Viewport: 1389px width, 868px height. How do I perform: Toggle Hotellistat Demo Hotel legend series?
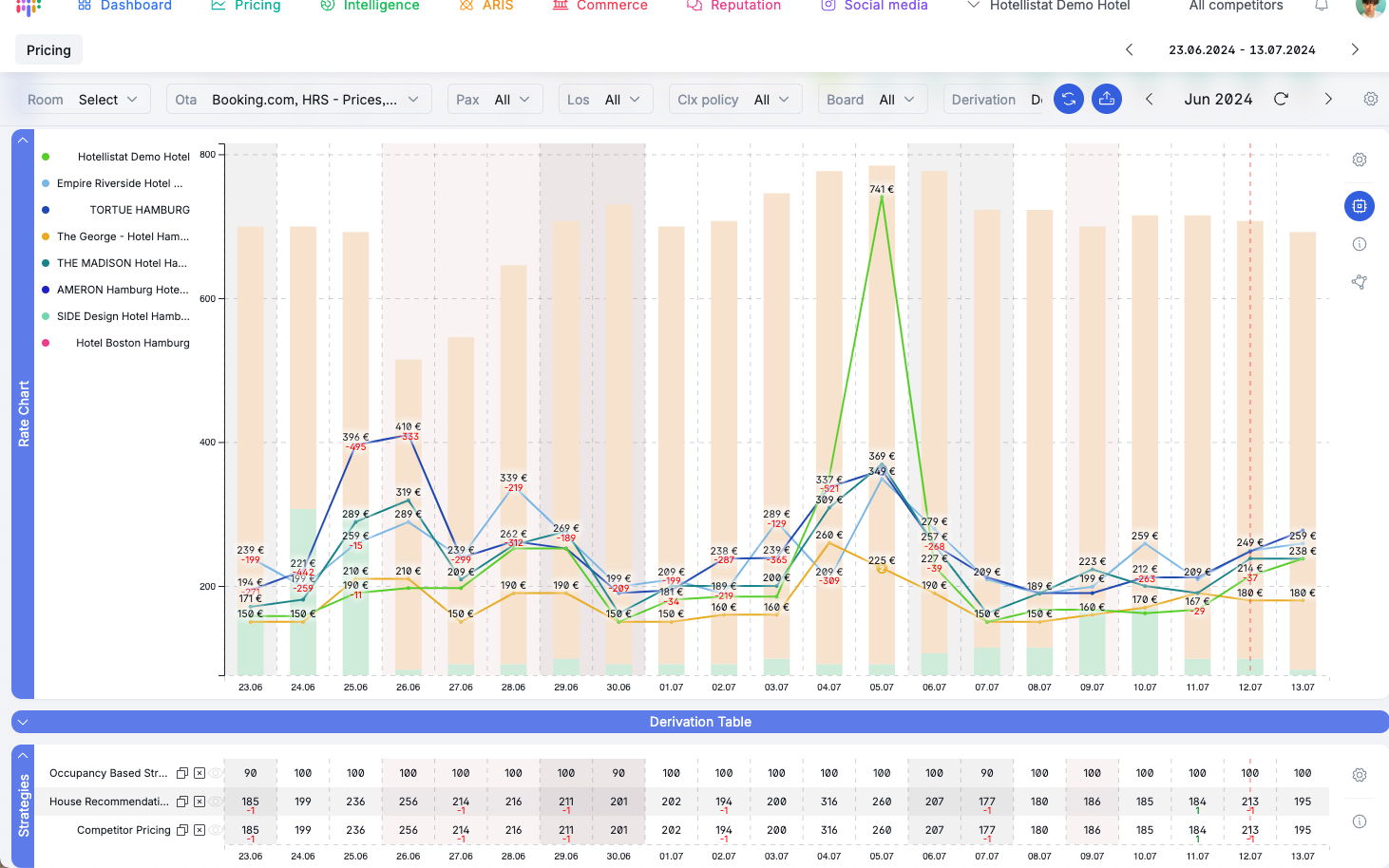point(116,157)
